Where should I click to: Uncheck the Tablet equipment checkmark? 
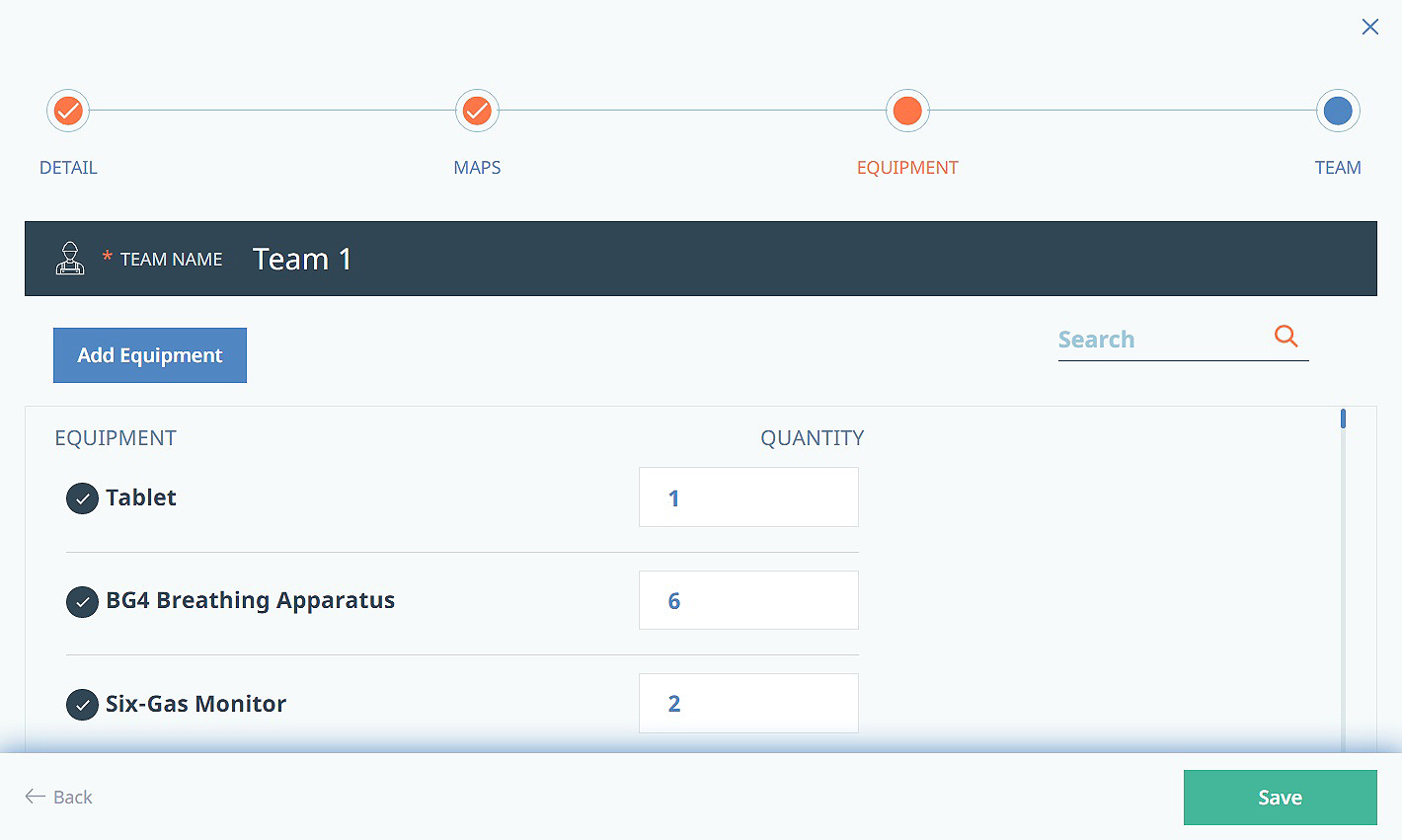click(x=82, y=498)
